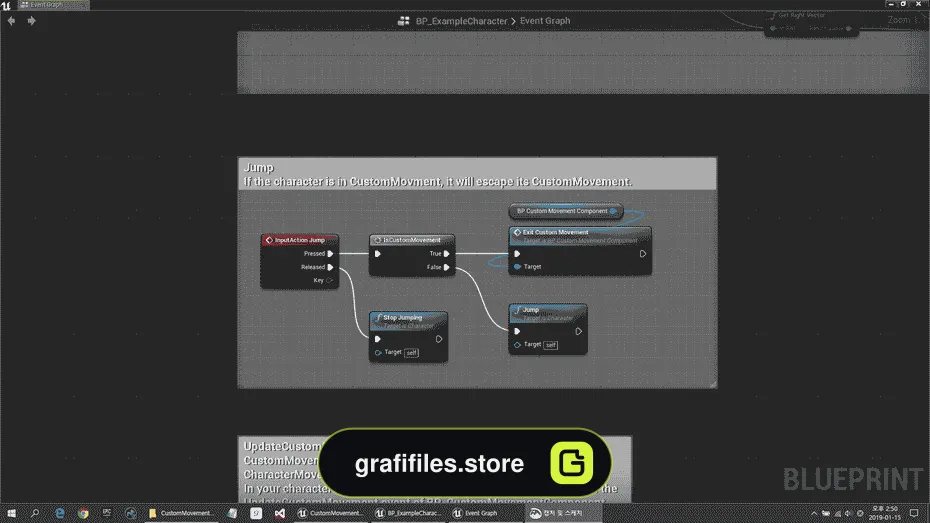Select the InputAction Jump node title
The height and width of the screenshot is (523, 930).
coord(300,240)
